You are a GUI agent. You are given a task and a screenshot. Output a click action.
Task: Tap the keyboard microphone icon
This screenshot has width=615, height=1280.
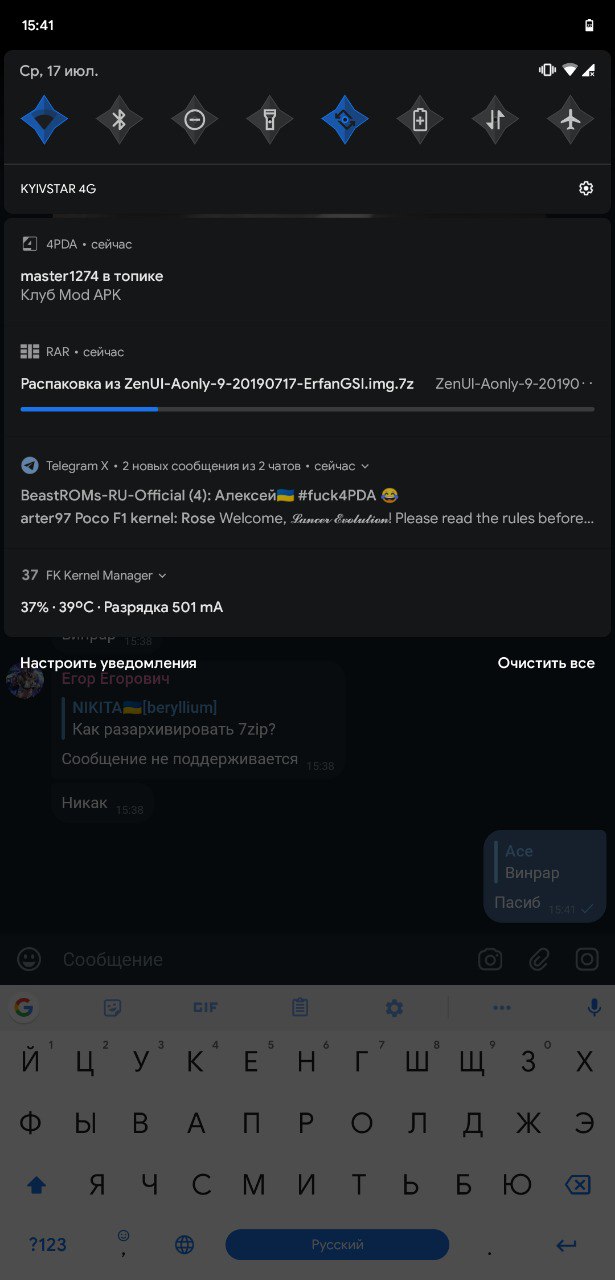pos(595,1008)
